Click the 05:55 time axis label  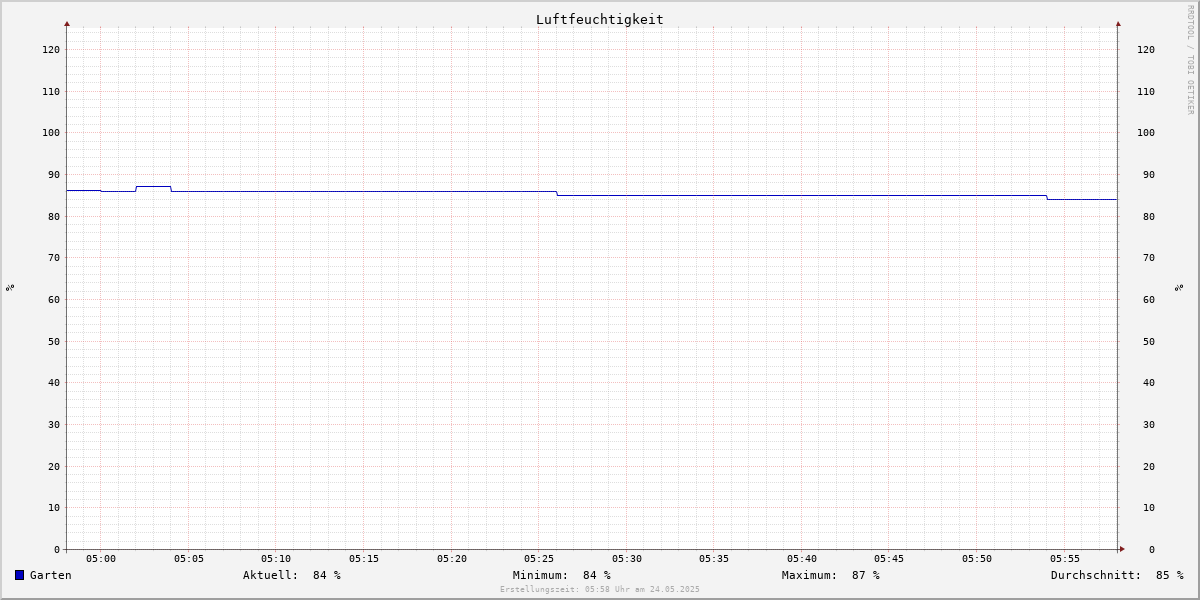[1065, 558]
